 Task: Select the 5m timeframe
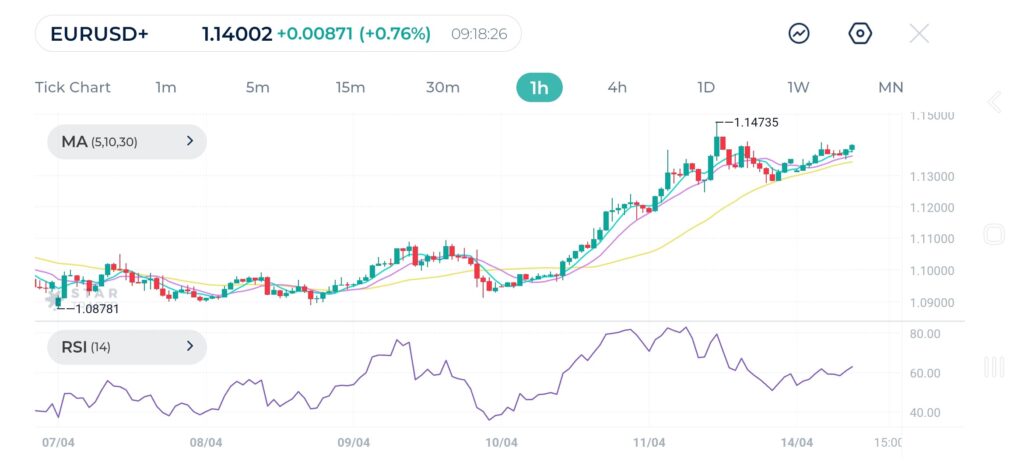pos(258,87)
